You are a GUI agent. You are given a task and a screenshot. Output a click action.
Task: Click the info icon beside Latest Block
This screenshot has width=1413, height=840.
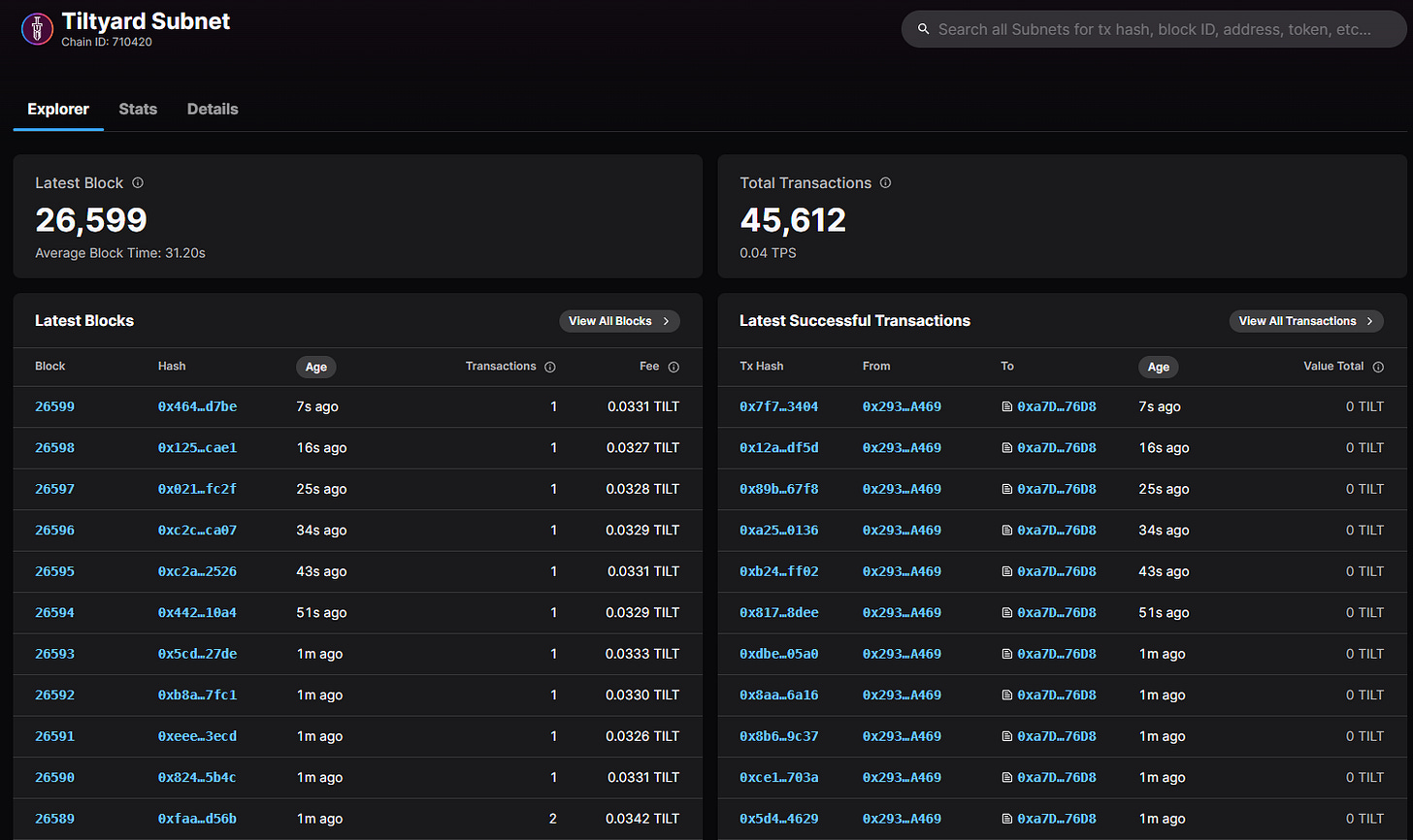[138, 182]
